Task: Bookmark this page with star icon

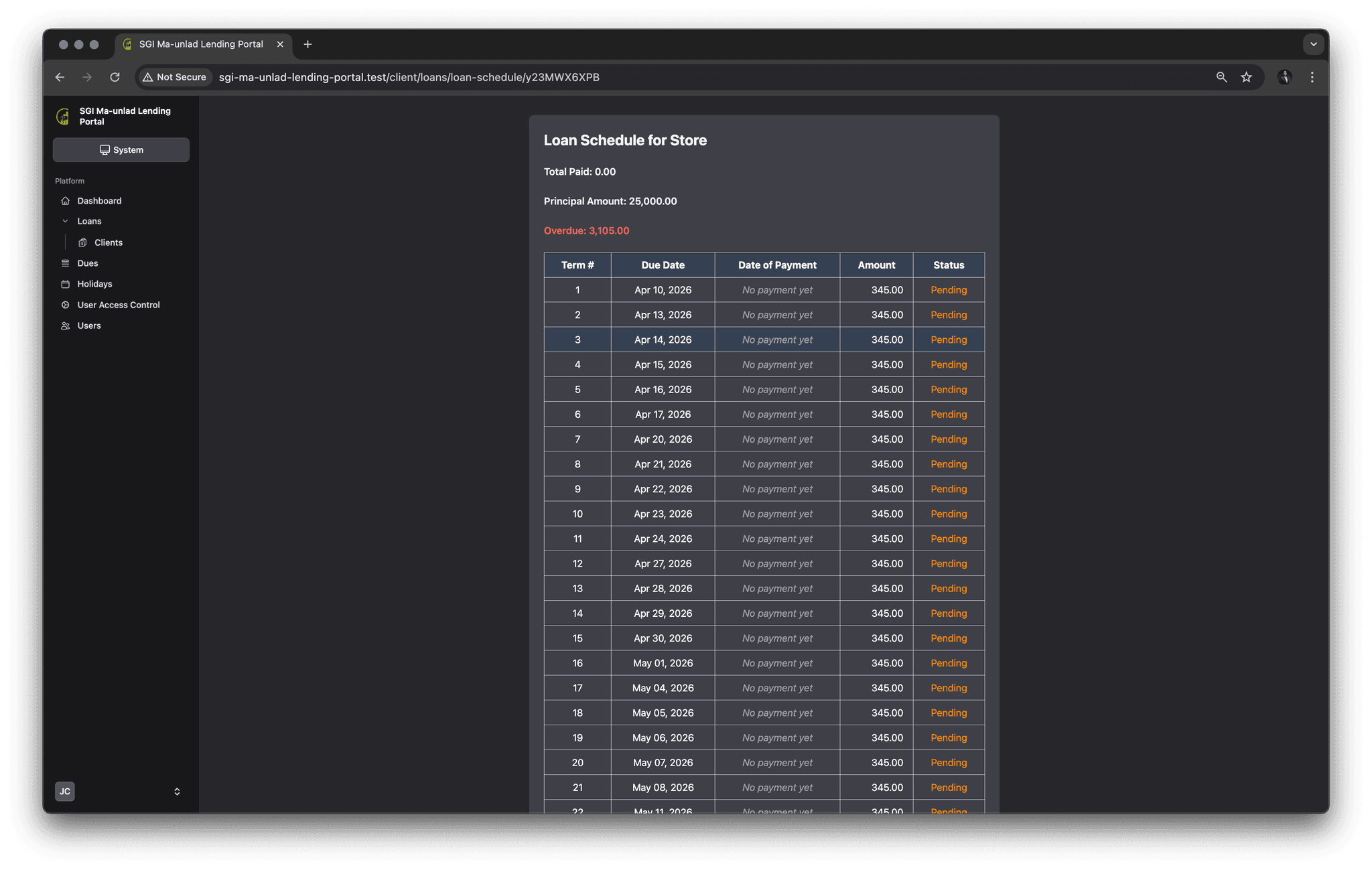Action: click(1246, 77)
